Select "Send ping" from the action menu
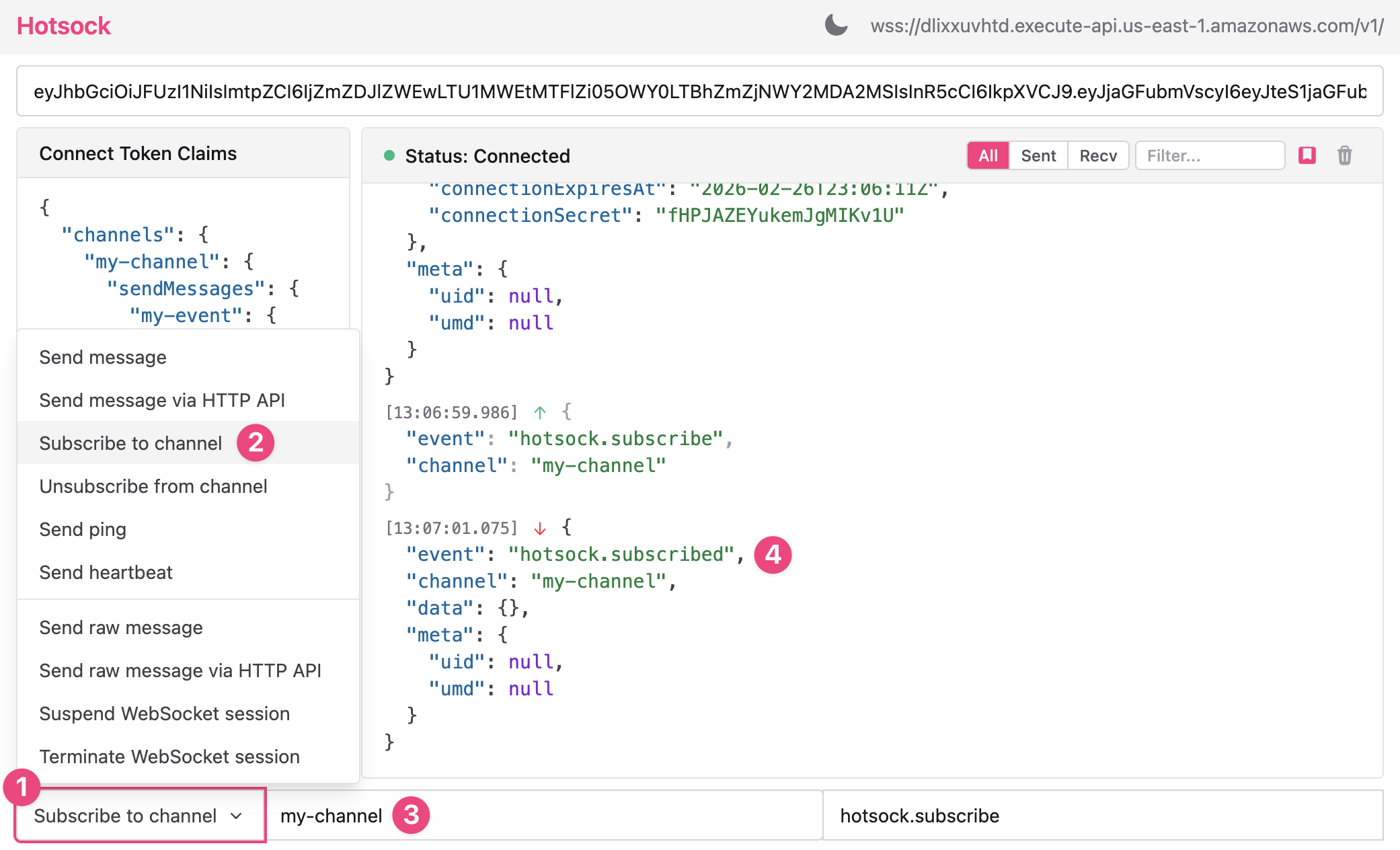1400x850 pixels. point(83,529)
